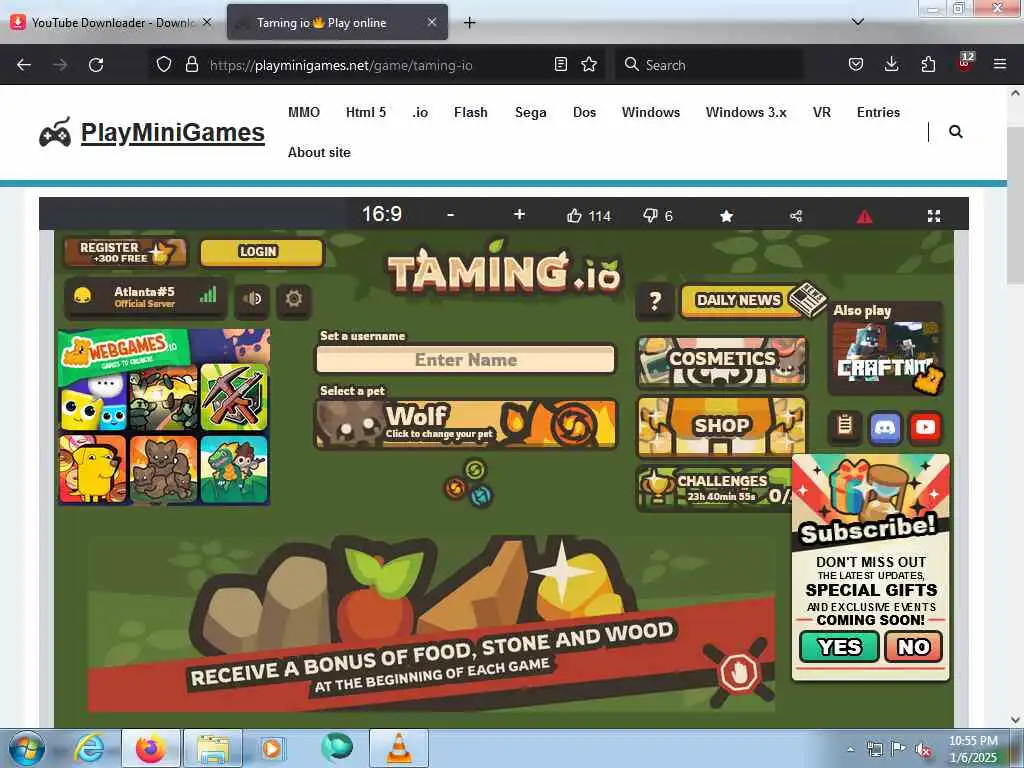Open the Firefox hamburger menu
The width and height of the screenshot is (1024, 768).
point(999,64)
